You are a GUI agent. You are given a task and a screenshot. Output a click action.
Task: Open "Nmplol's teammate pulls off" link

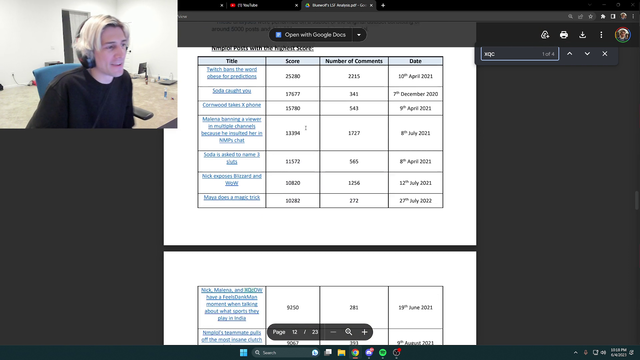(x=231, y=336)
